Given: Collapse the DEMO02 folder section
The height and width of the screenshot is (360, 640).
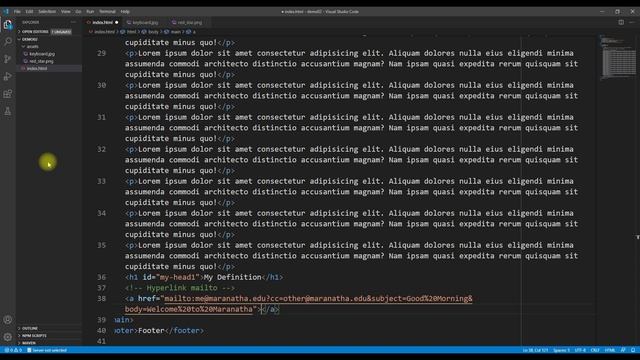Looking at the screenshot, I should pos(29,39).
